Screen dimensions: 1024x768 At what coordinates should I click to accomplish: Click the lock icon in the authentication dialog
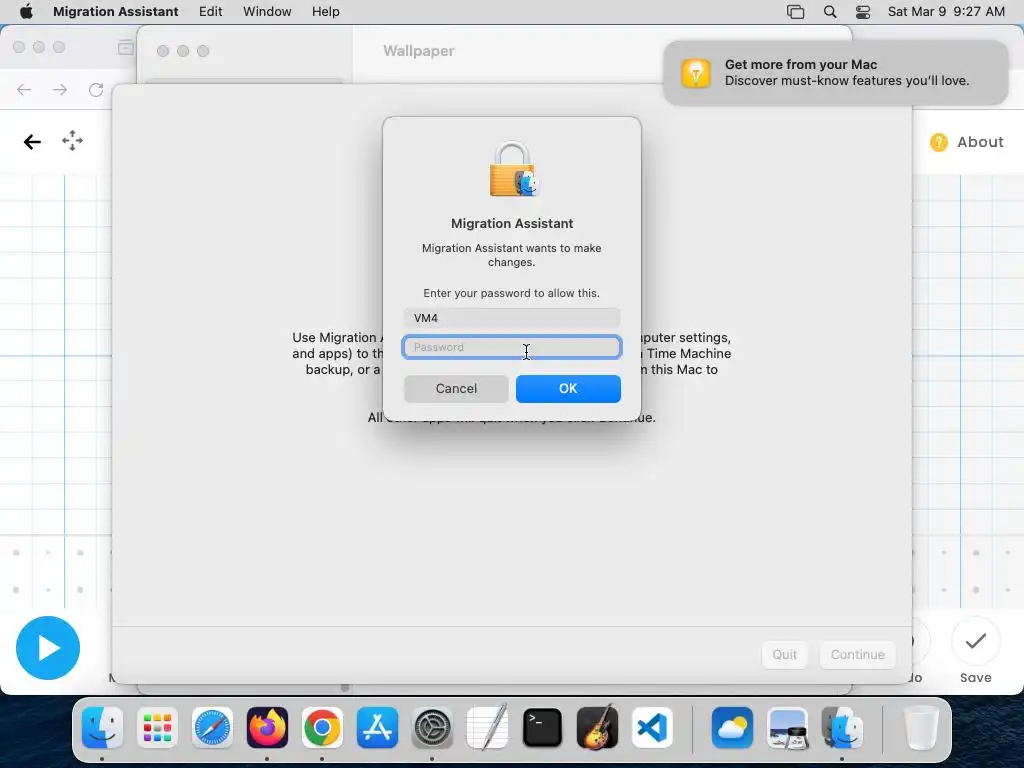click(512, 169)
